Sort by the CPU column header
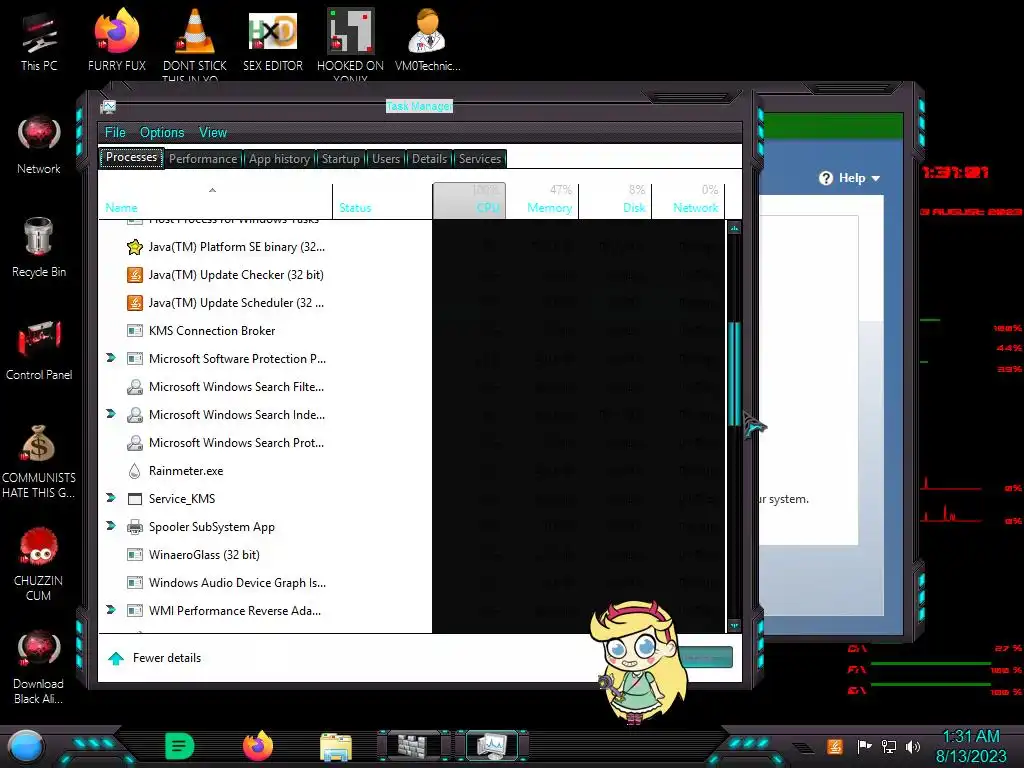This screenshot has height=768, width=1024. (x=469, y=200)
